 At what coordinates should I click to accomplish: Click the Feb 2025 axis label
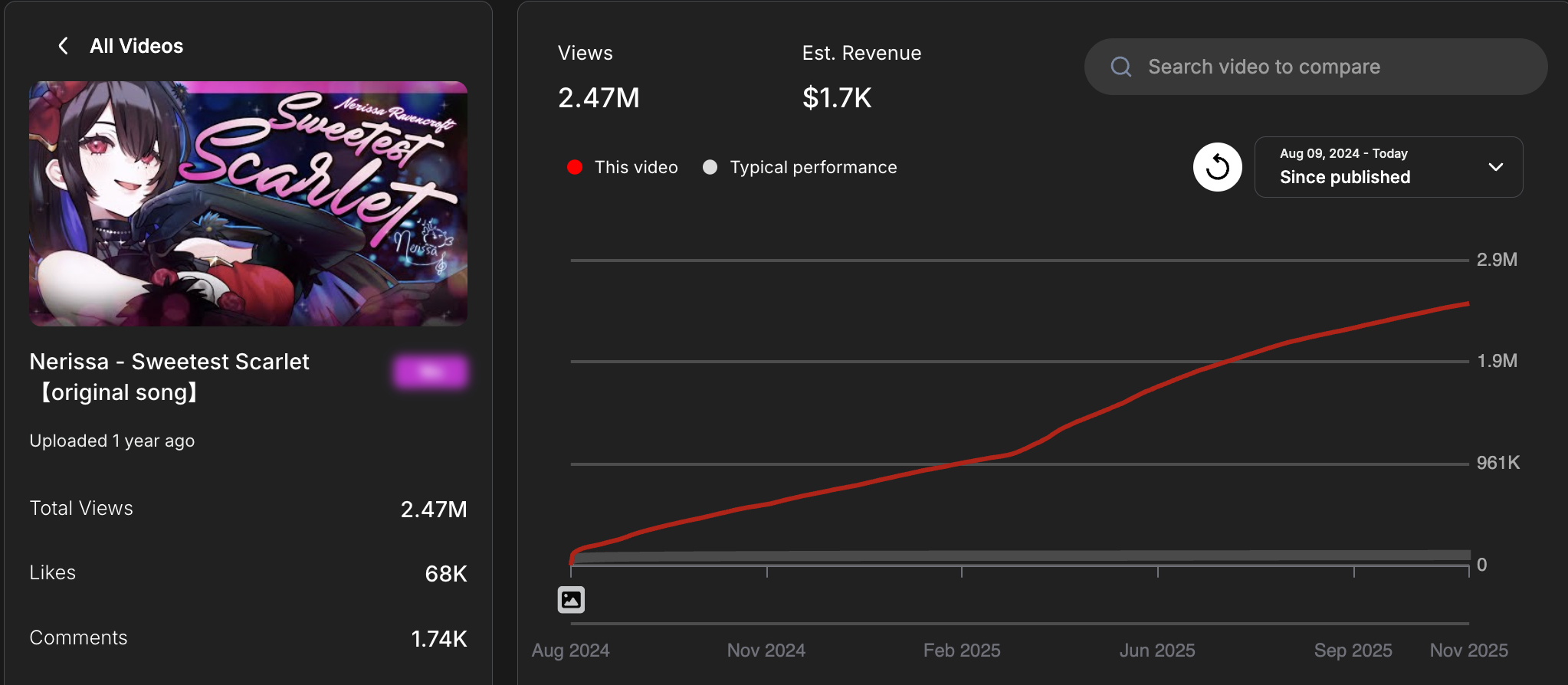point(962,651)
